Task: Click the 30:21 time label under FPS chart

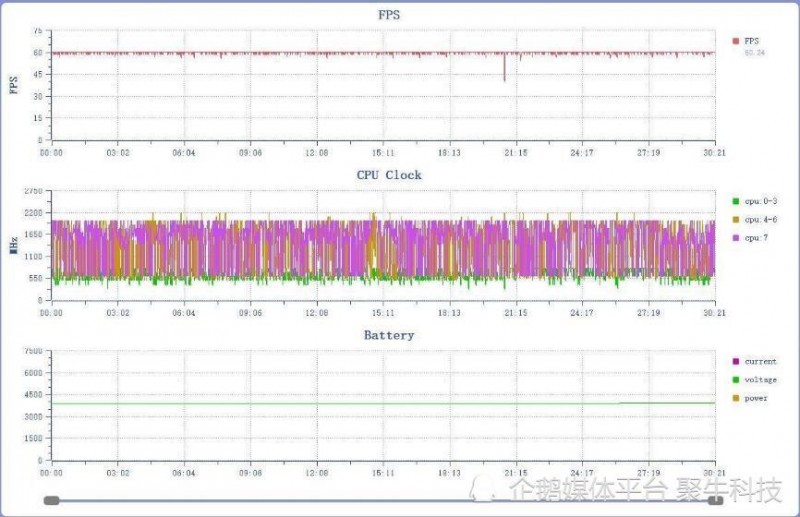Action: click(714, 153)
